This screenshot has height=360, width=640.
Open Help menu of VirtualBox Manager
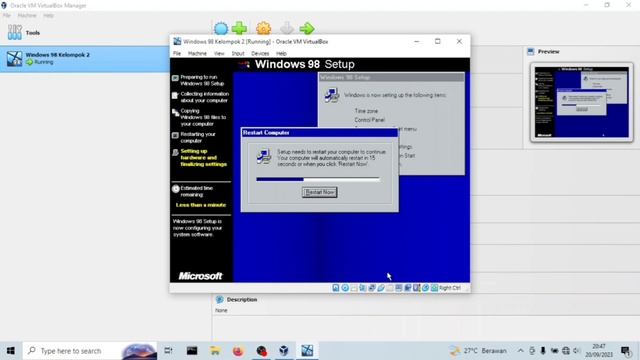tap(49, 16)
